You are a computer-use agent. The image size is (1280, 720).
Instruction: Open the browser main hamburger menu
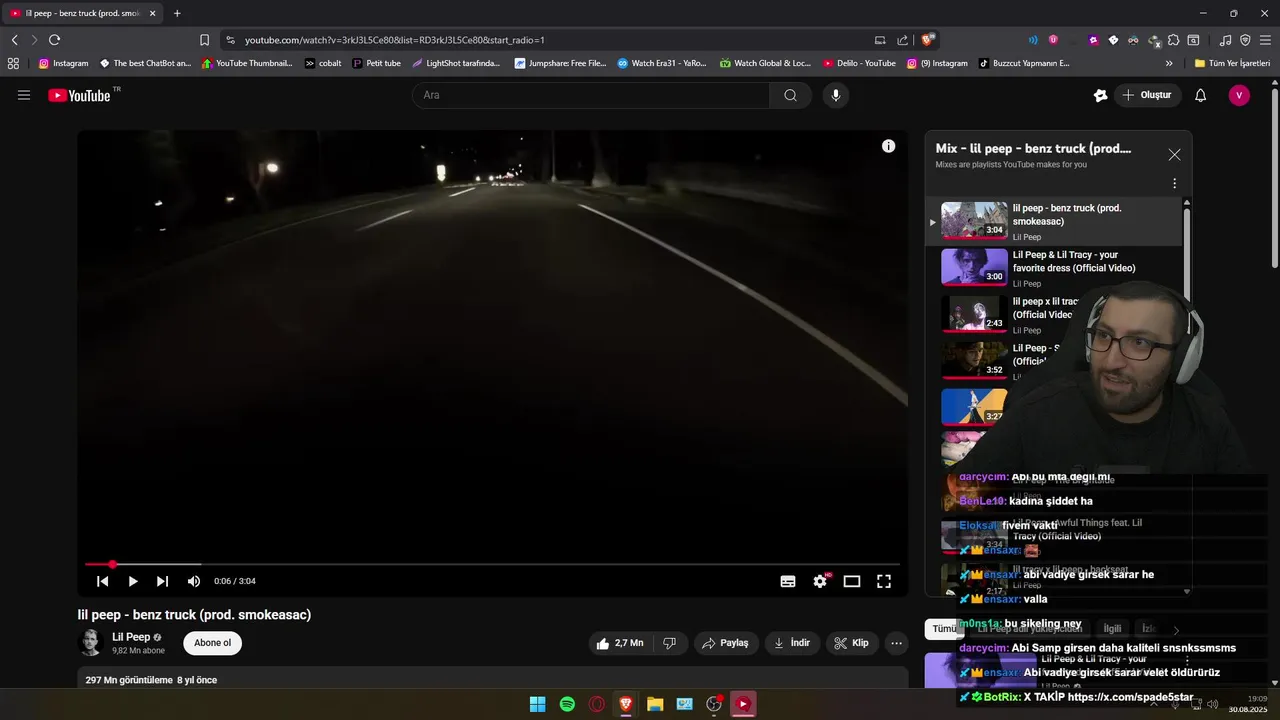(x=1265, y=40)
